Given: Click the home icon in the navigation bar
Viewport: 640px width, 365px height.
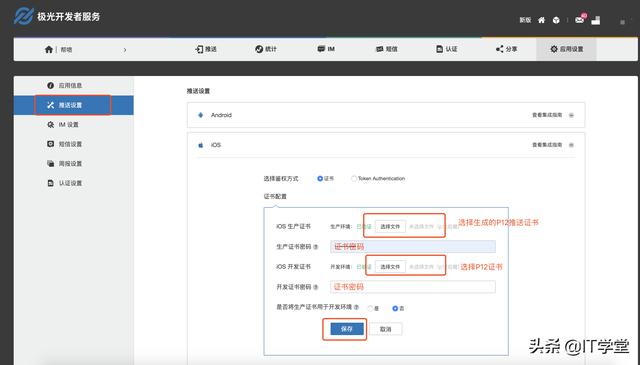Looking at the screenshot, I should tap(49, 49).
